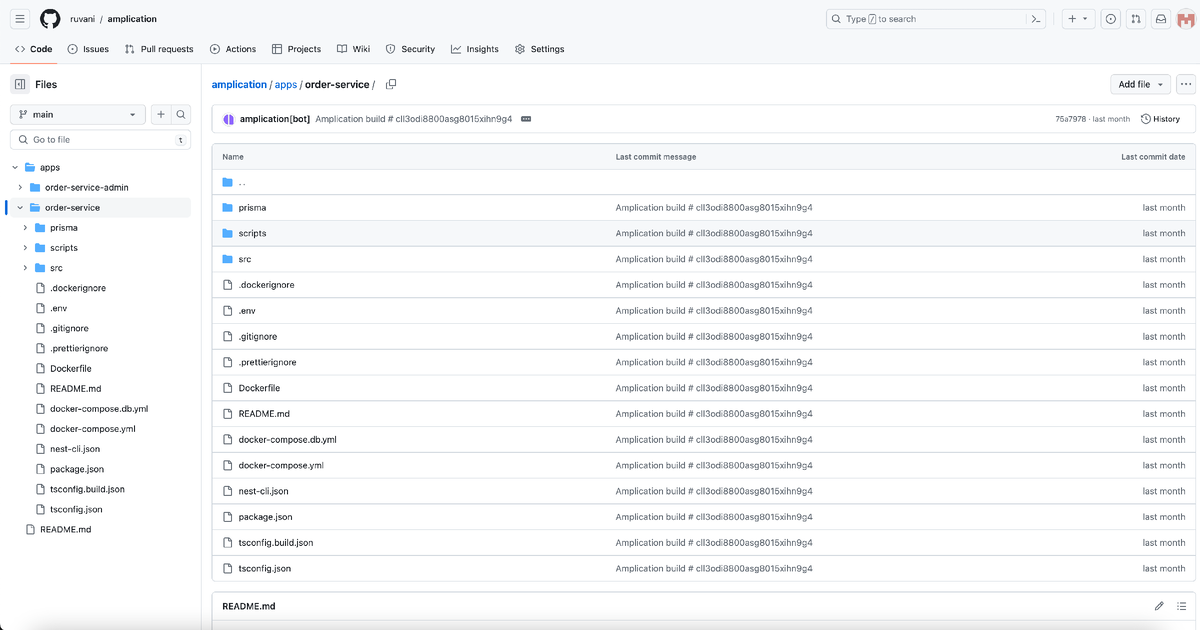The width and height of the screenshot is (1200, 630).
Task: Show README.md outline list icon
Action: pos(1181,606)
